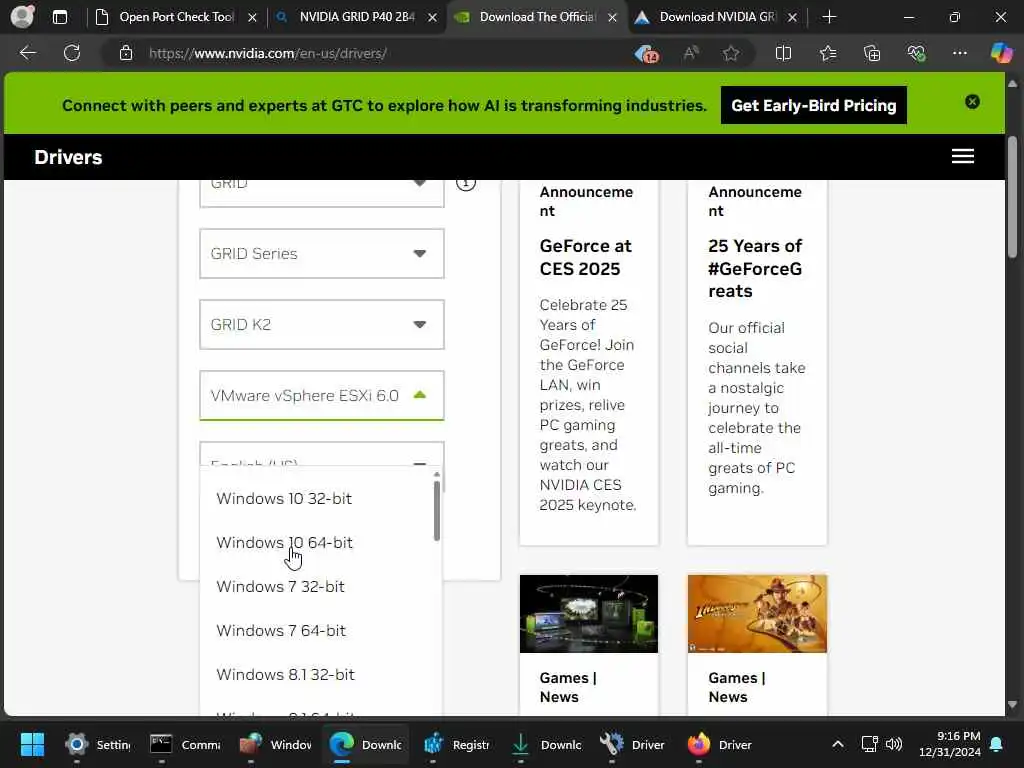Switch to the Open Port Check Tool tab

176,17
